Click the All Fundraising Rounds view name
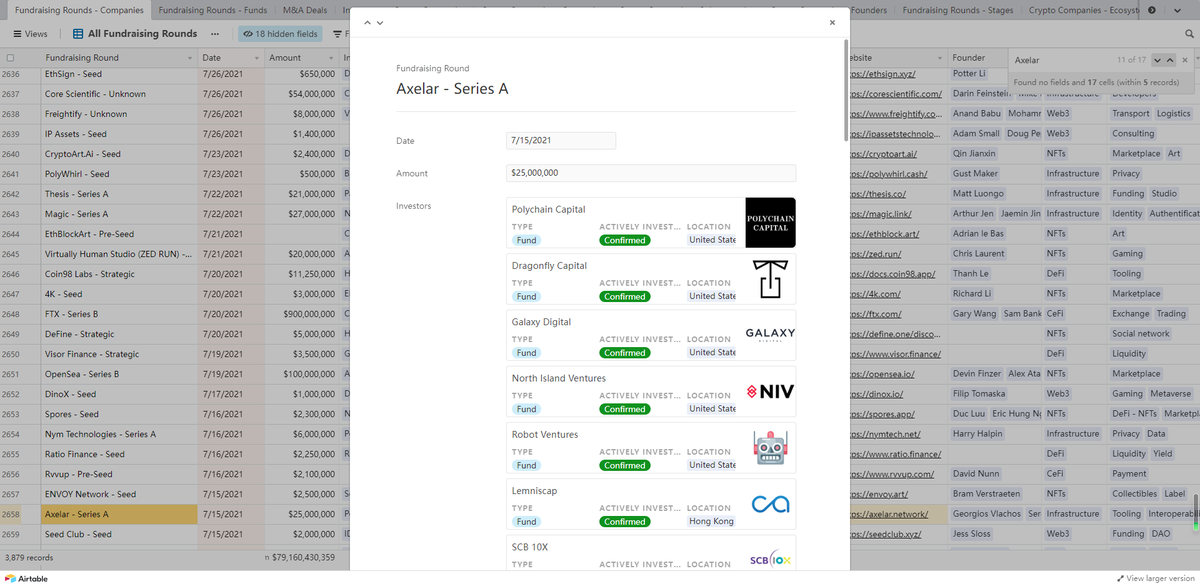Screen dimensions: 1200x586 pyautogui.click(x=143, y=34)
